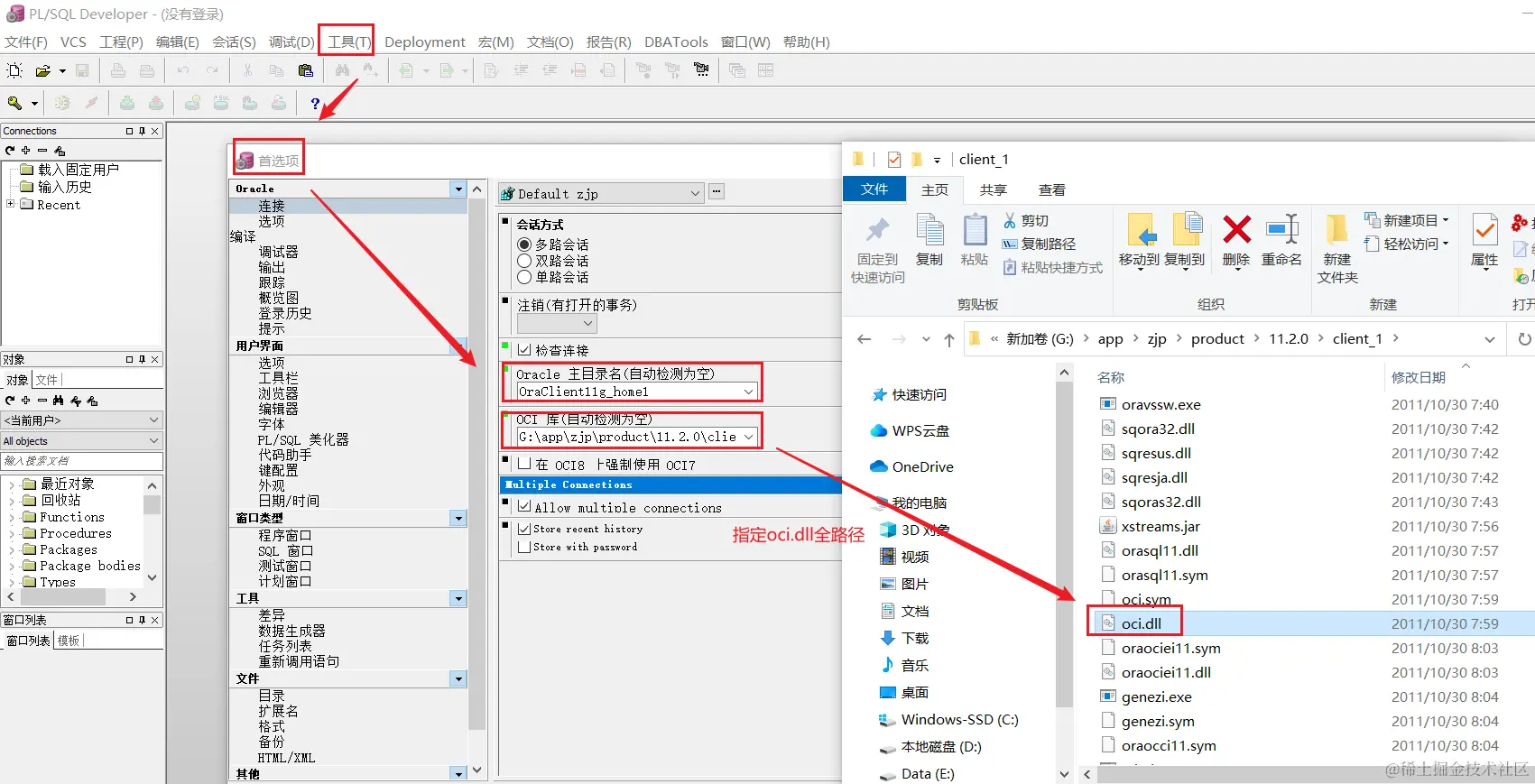Image resolution: width=1535 pixels, height=784 pixels.
Task: Click refresh icon in Connections panel
Action: 10,151
